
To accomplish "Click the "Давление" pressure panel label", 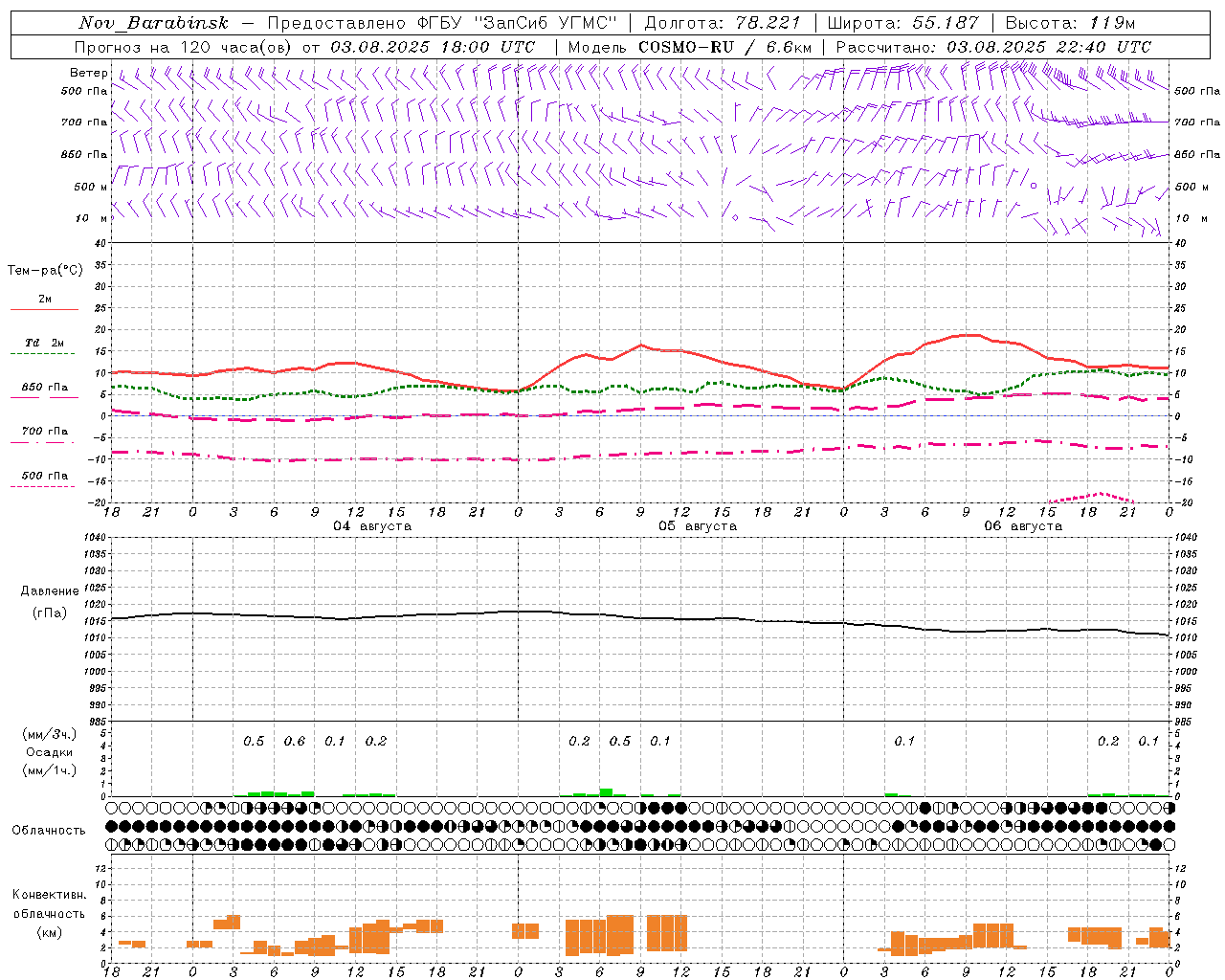I will pyautogui.click(x=49, y=591).
